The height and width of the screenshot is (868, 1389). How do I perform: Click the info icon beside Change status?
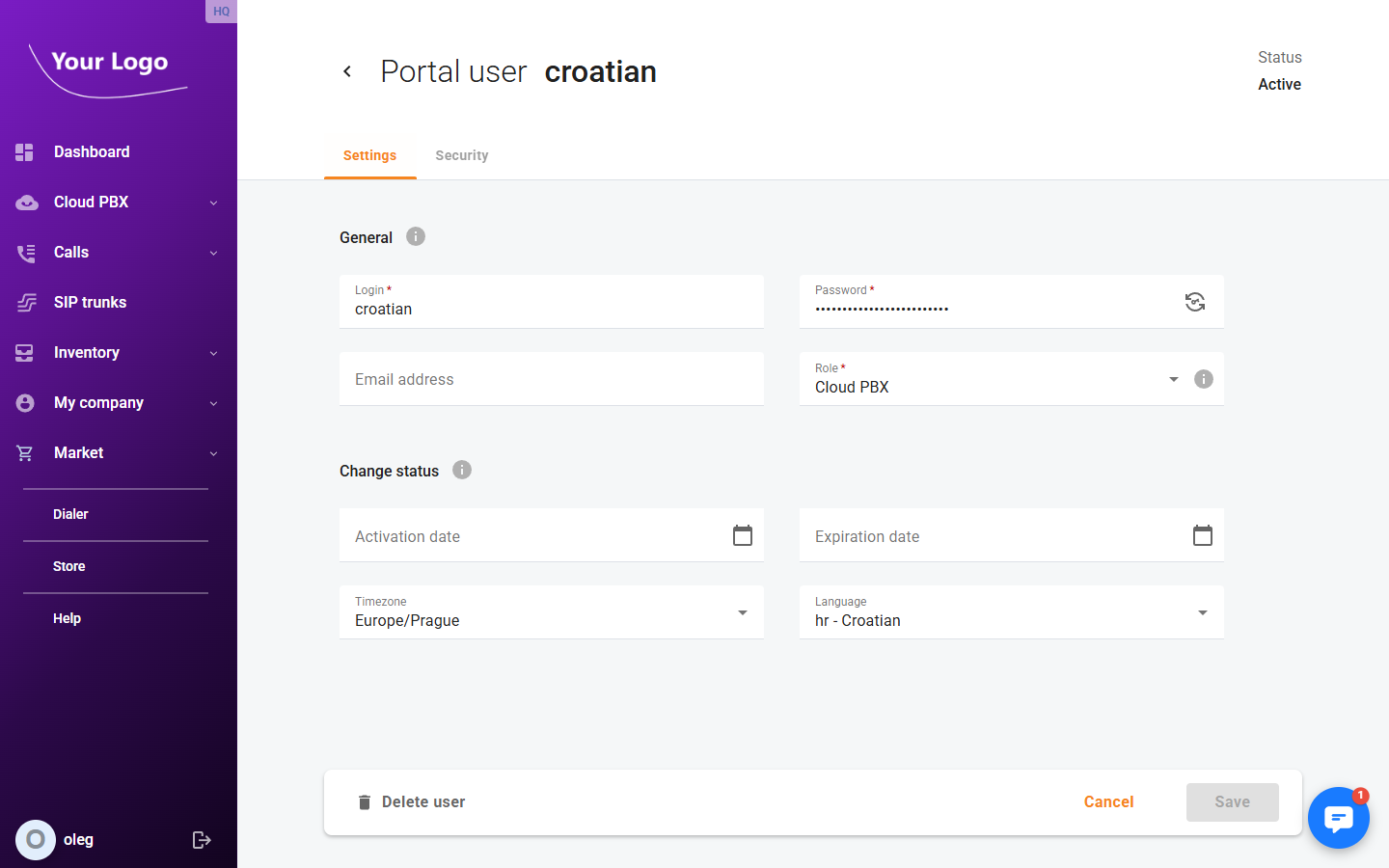pos(461,470)
